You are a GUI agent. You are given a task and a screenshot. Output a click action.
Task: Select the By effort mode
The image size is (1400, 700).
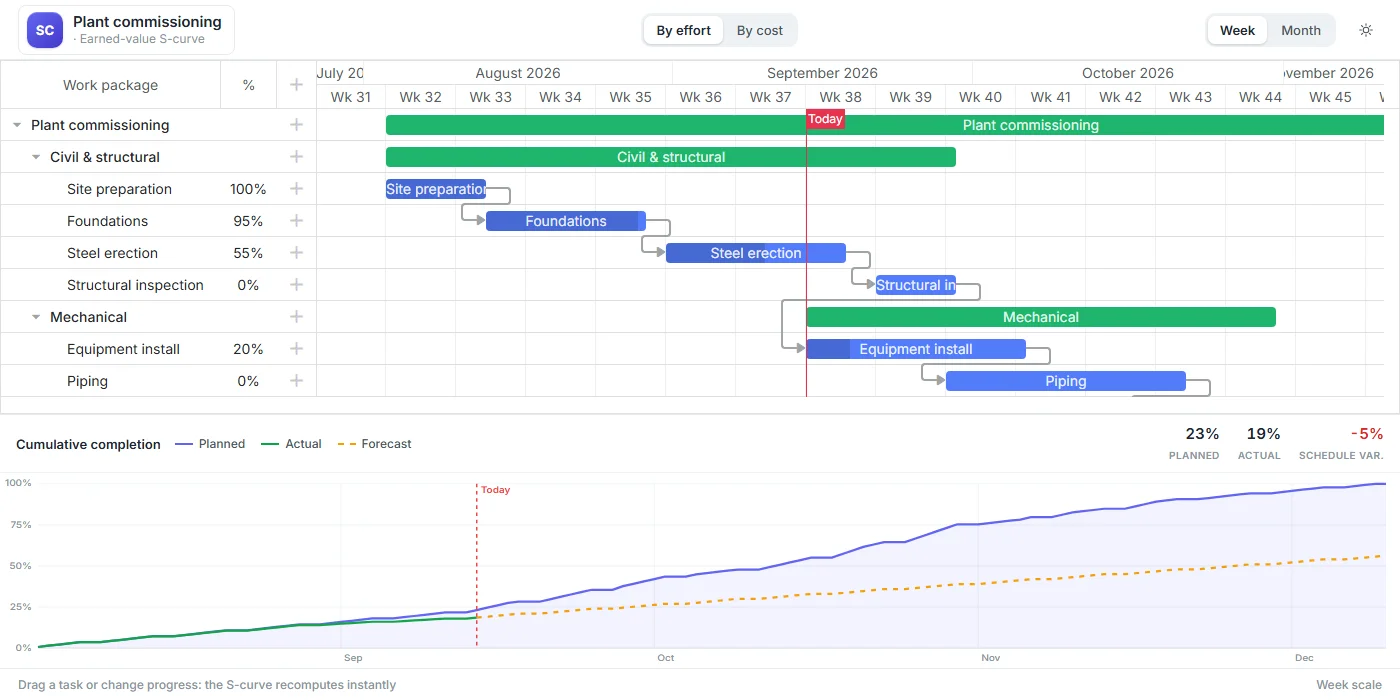(x=684, y=30)
